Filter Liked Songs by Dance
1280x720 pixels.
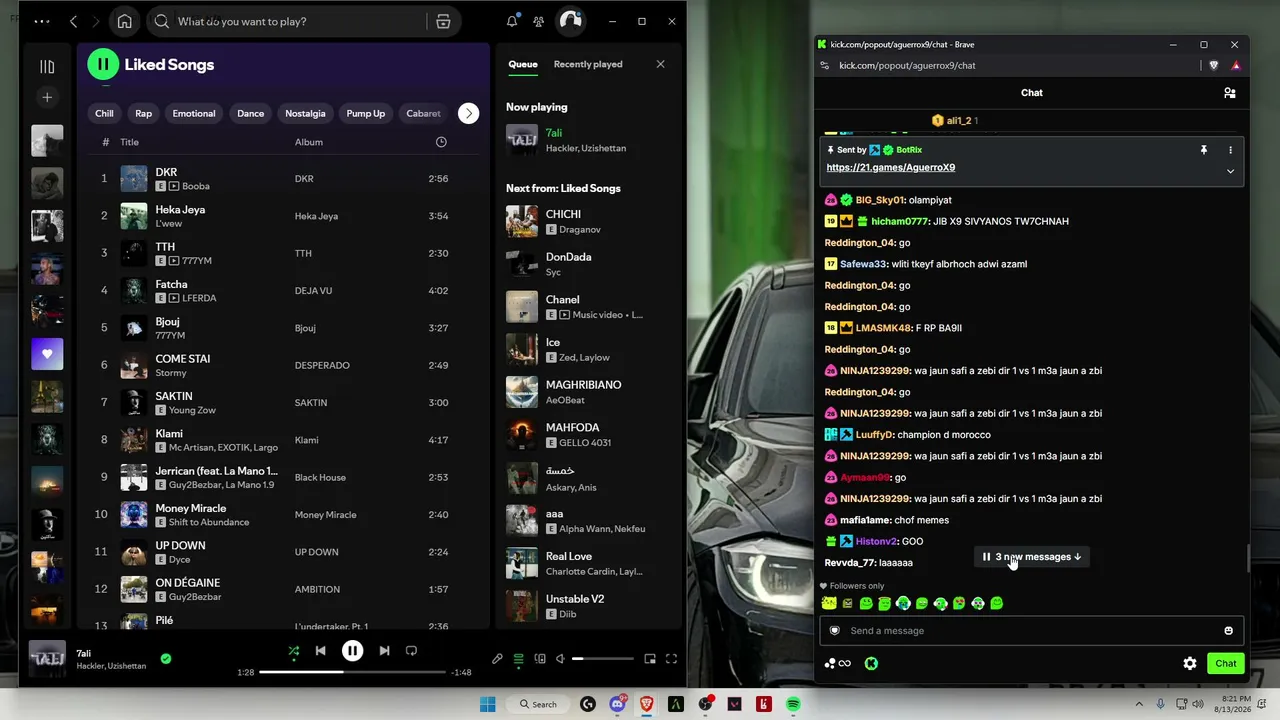tap(251, 113)
